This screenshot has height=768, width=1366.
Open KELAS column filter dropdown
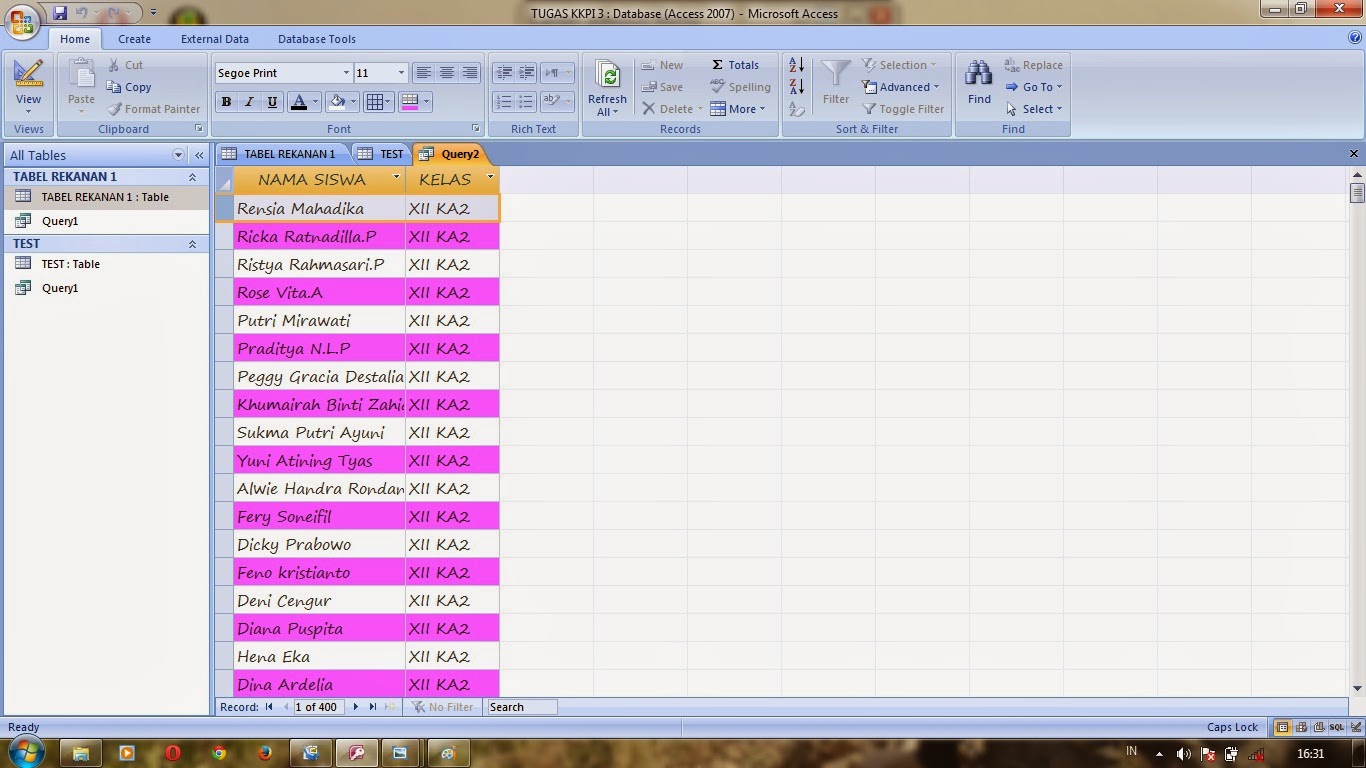click(x=490, y=178)
